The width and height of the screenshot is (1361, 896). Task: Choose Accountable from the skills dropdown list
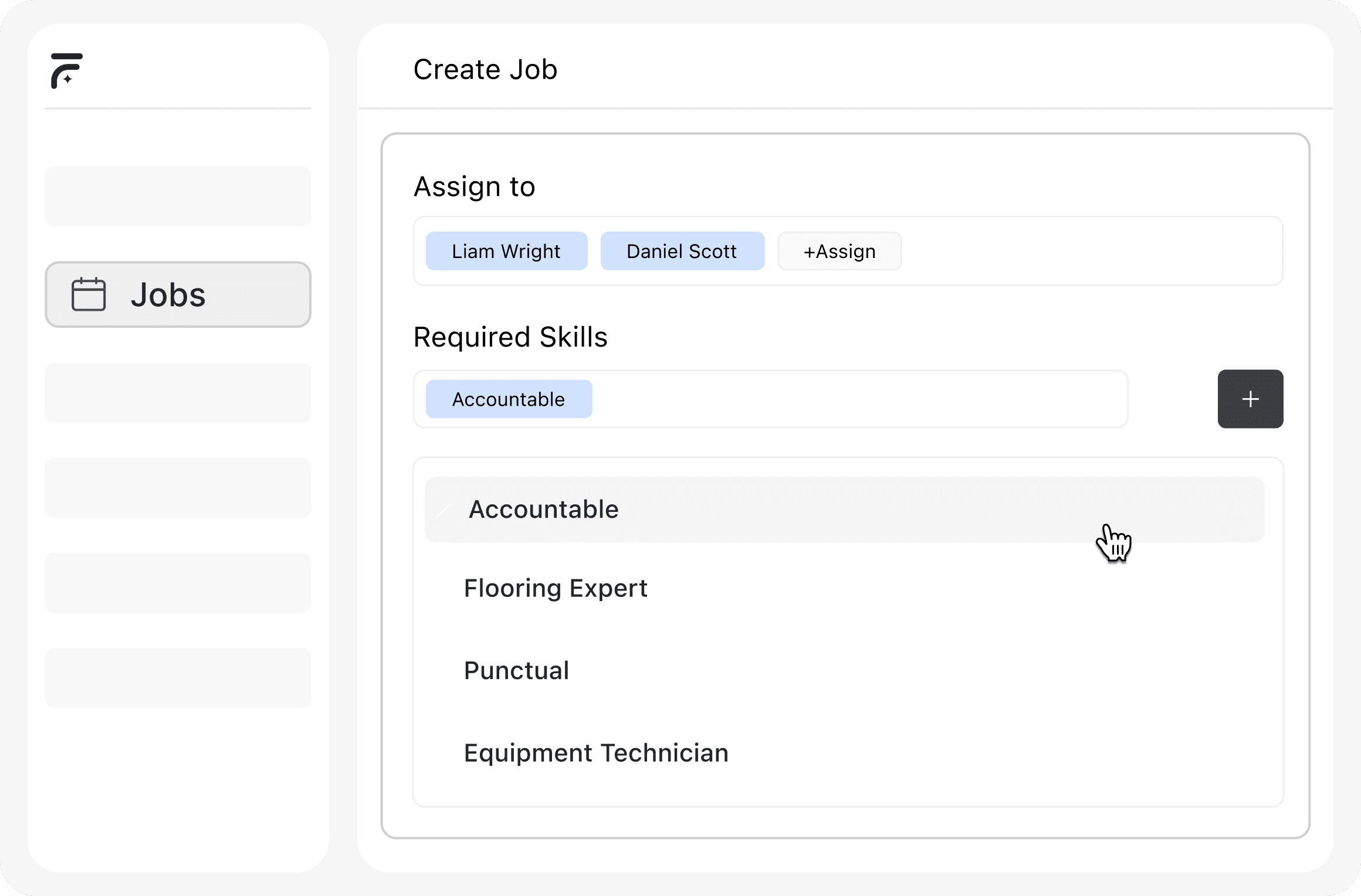pos(544,510)
